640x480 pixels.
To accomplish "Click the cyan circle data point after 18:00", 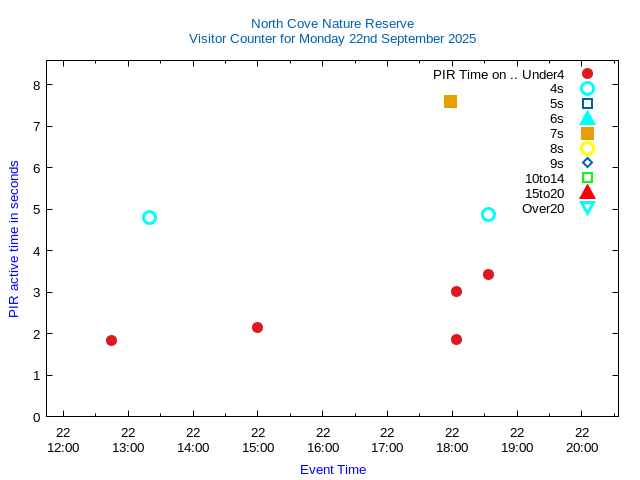I will tap(488, 214).
